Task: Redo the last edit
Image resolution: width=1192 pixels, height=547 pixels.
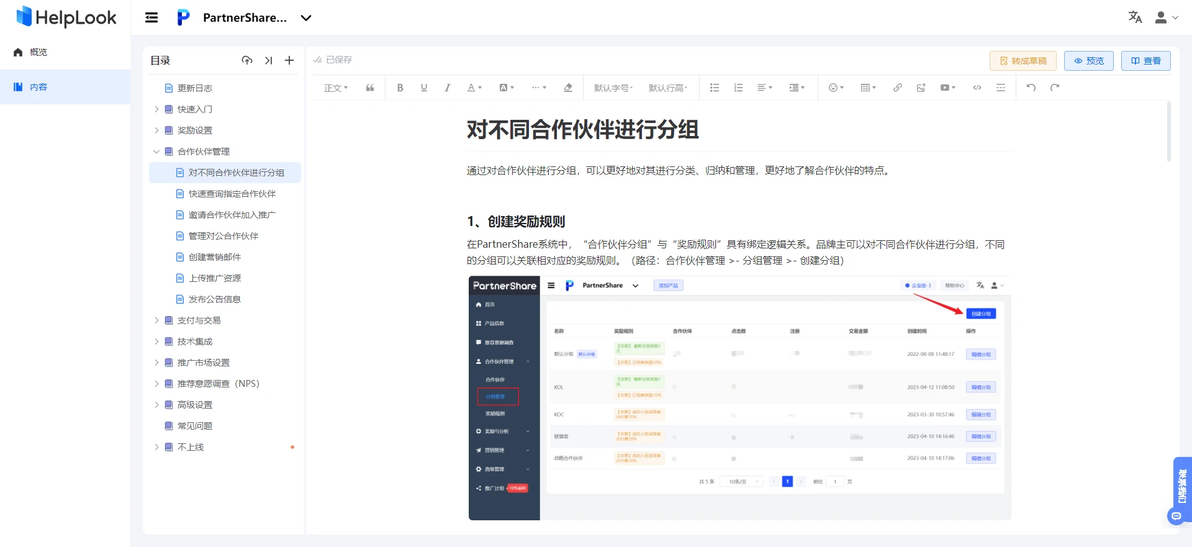Action: click(x=1054, y=88)
